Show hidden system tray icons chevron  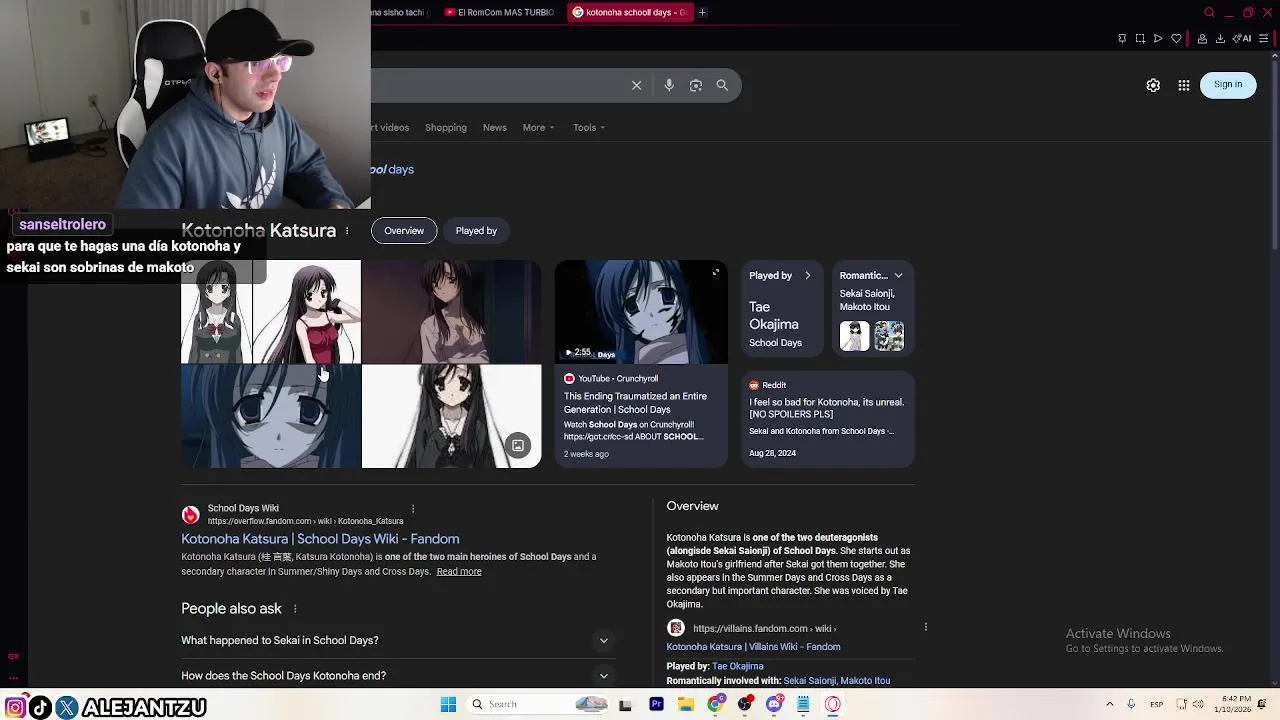1109,704
